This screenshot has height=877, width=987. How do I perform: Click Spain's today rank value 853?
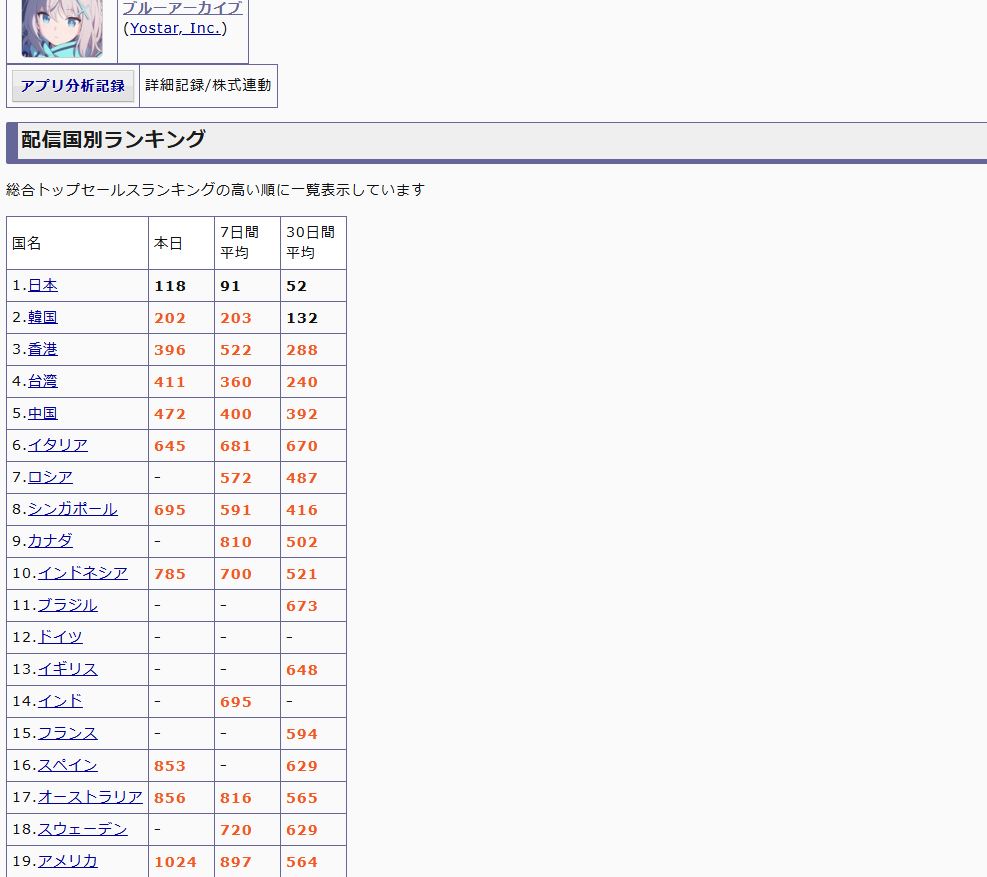(x=170, y=766)
